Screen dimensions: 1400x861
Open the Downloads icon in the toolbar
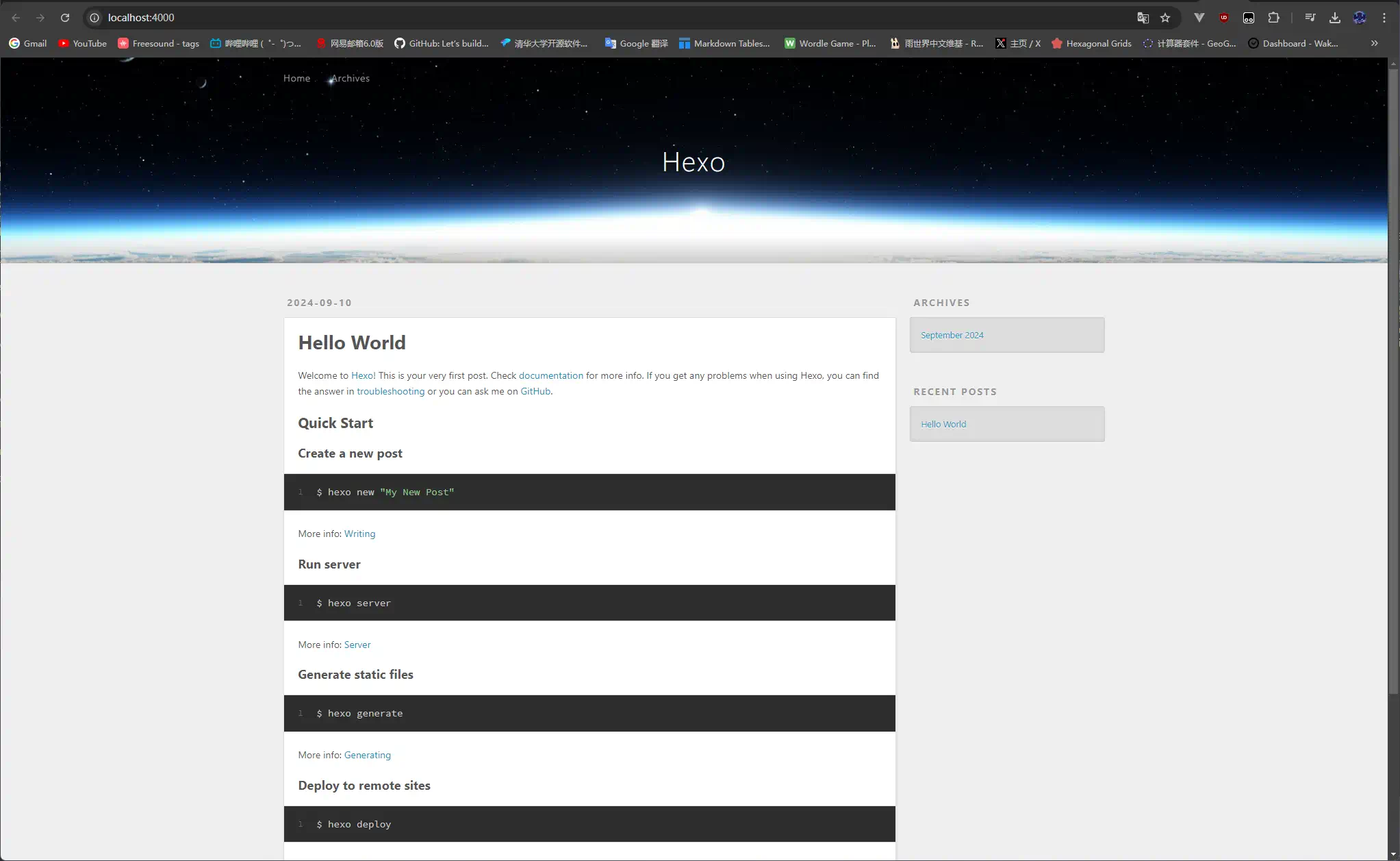click(x=1334, y=18)
